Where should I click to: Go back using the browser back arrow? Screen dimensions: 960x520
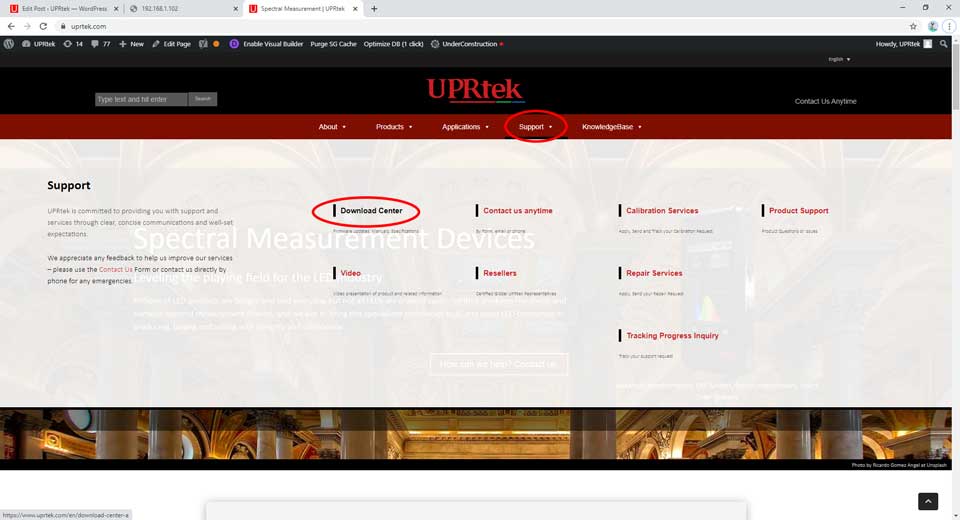pos(11,26)
